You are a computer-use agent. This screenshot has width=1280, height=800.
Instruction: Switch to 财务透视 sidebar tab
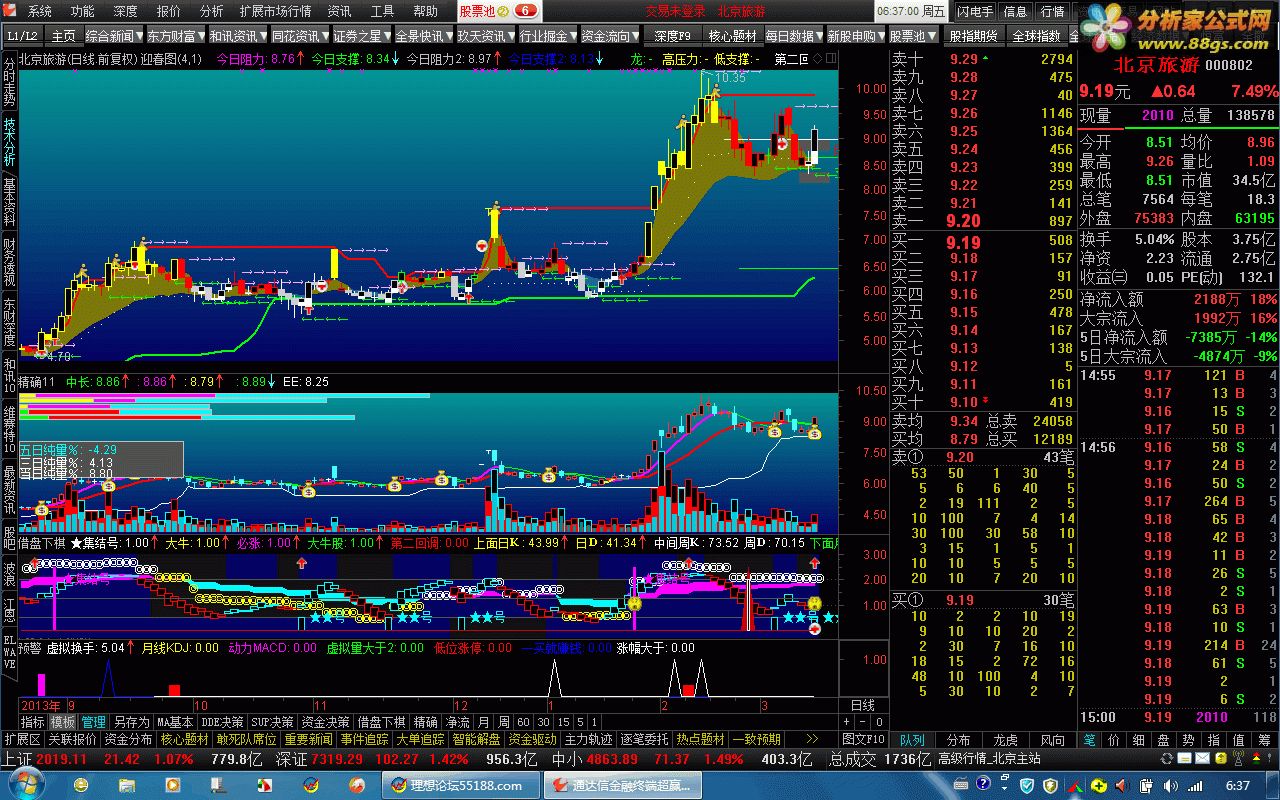[9, 262]
